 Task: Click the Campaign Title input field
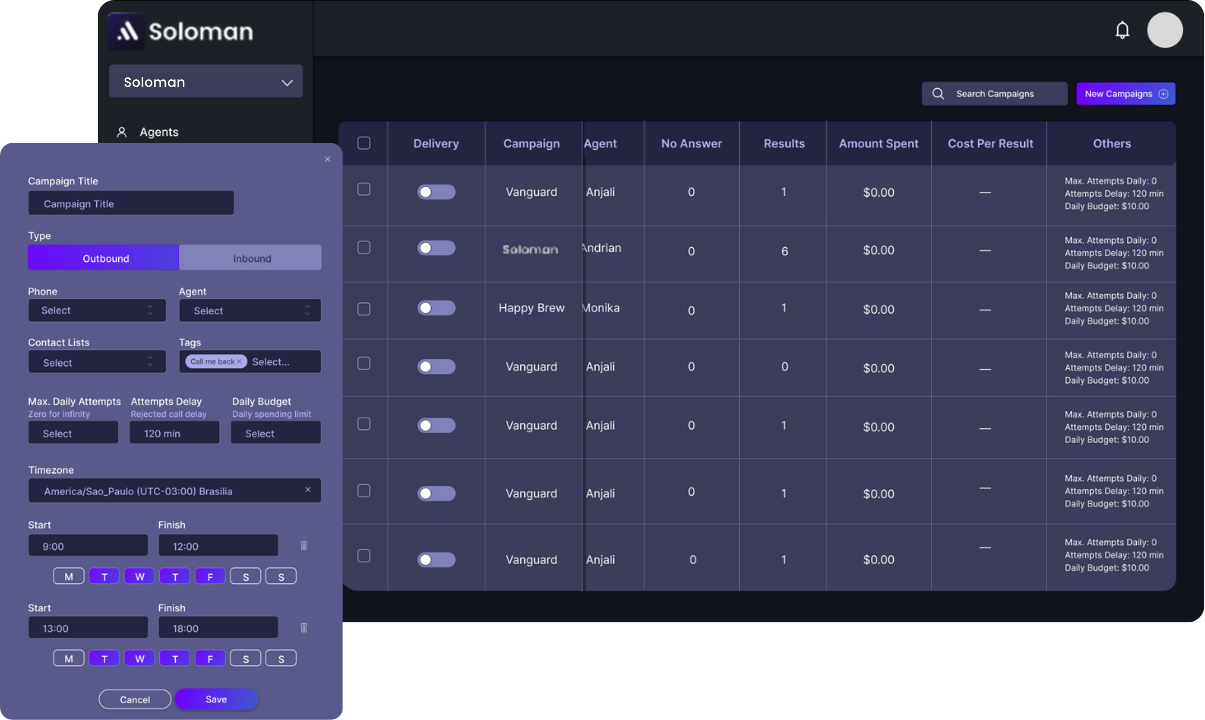point(131,204)
